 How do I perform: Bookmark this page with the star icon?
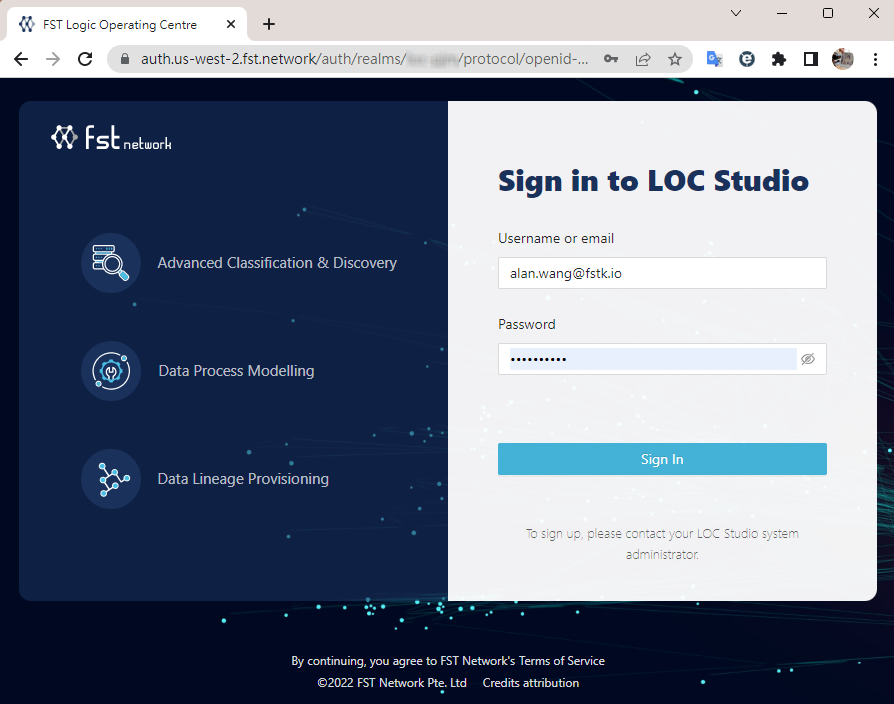[675, 59]
